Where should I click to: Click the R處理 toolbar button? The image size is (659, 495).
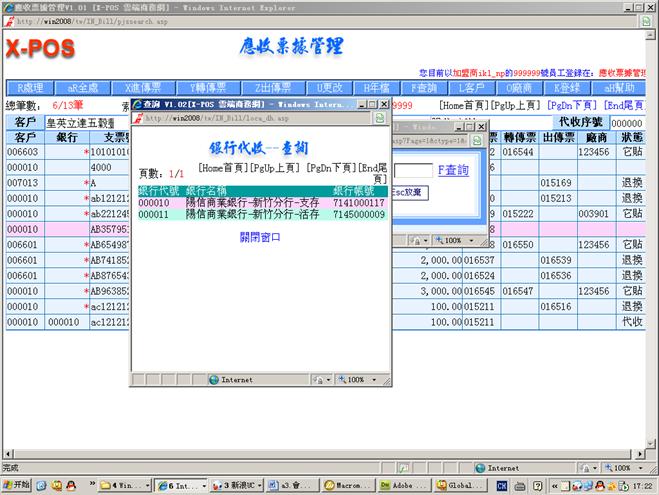click(33, 88)
